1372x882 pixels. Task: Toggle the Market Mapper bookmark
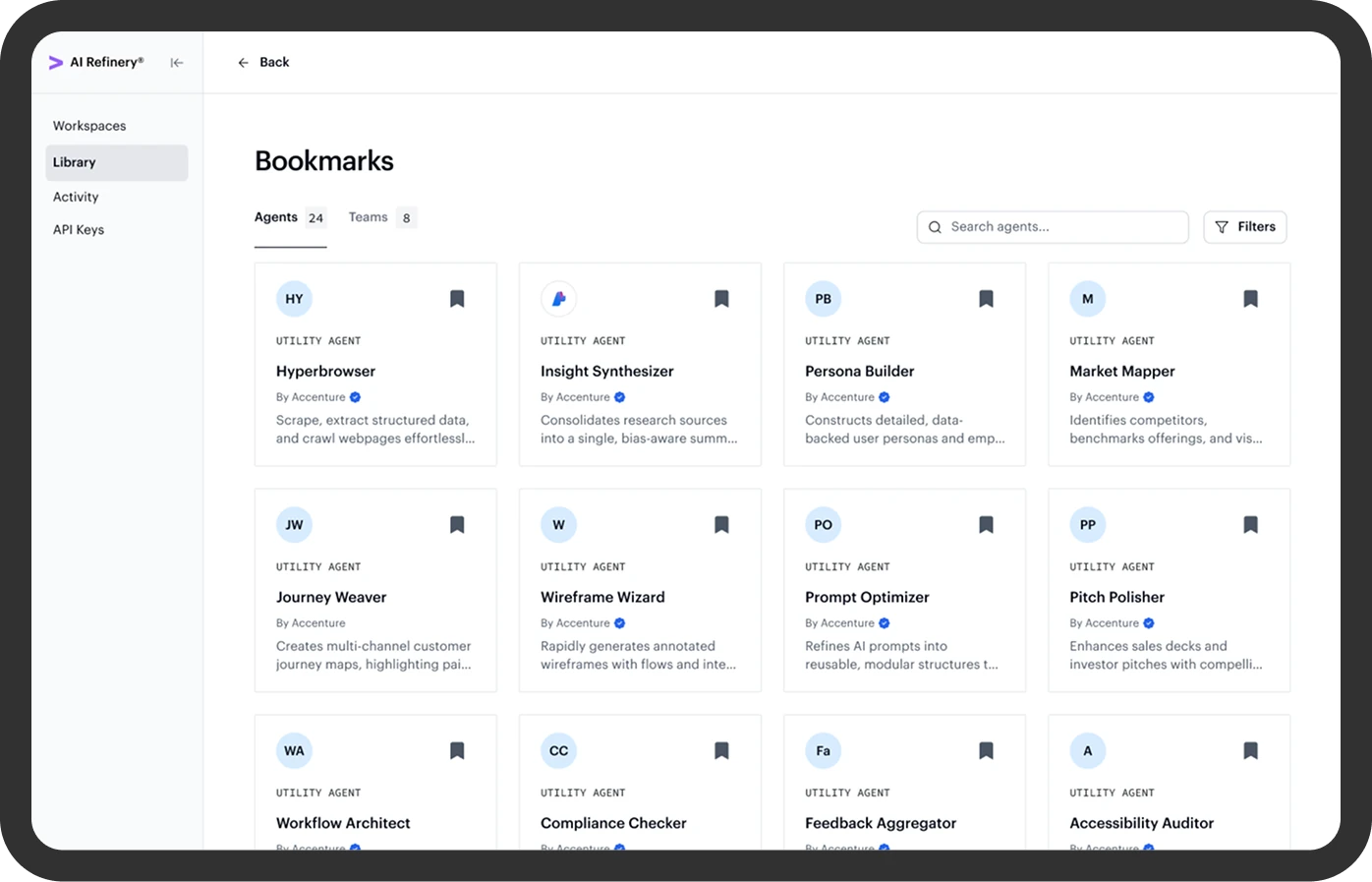[1250, 299]
